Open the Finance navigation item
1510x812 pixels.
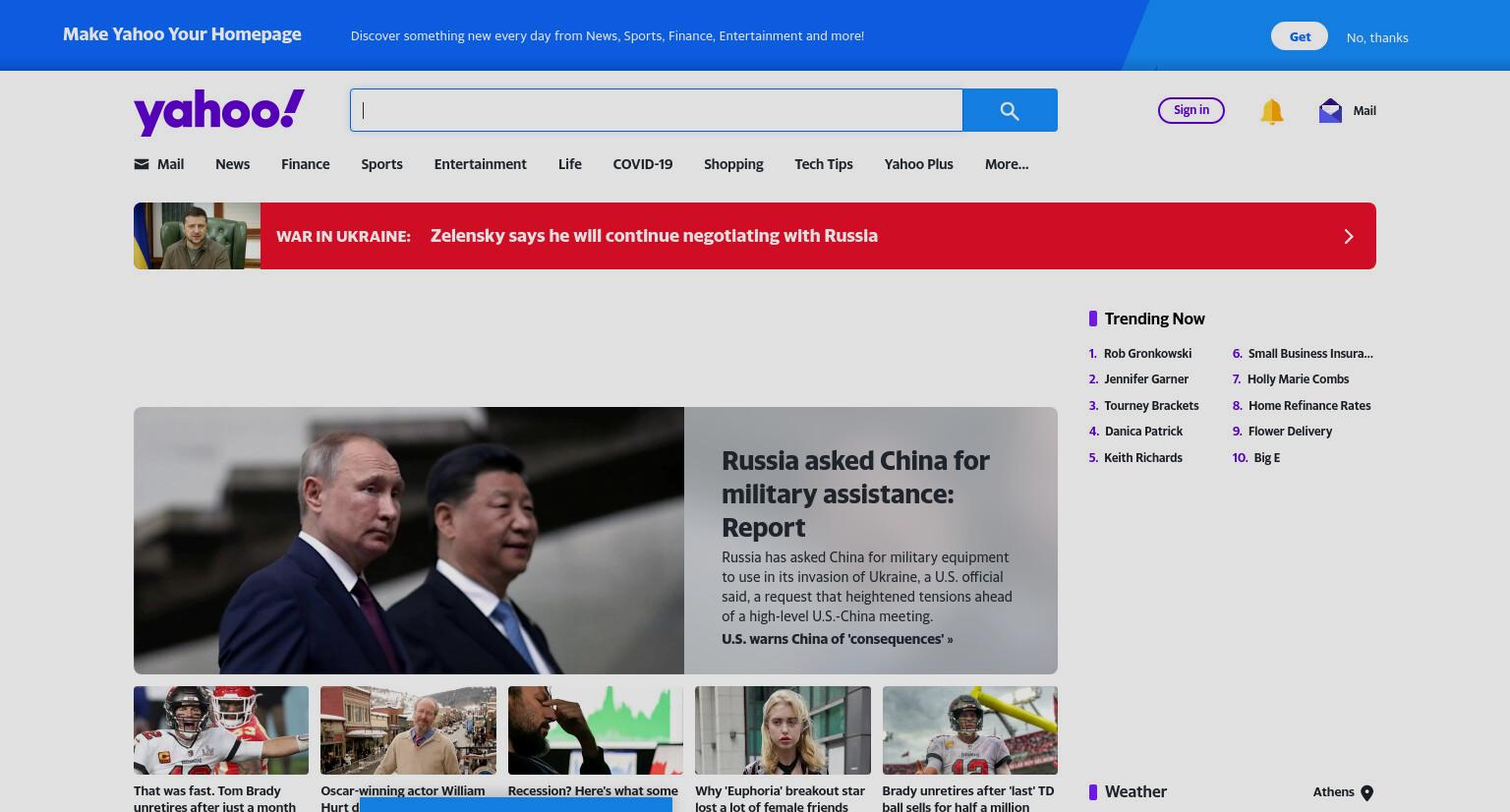tap(305, 164)
